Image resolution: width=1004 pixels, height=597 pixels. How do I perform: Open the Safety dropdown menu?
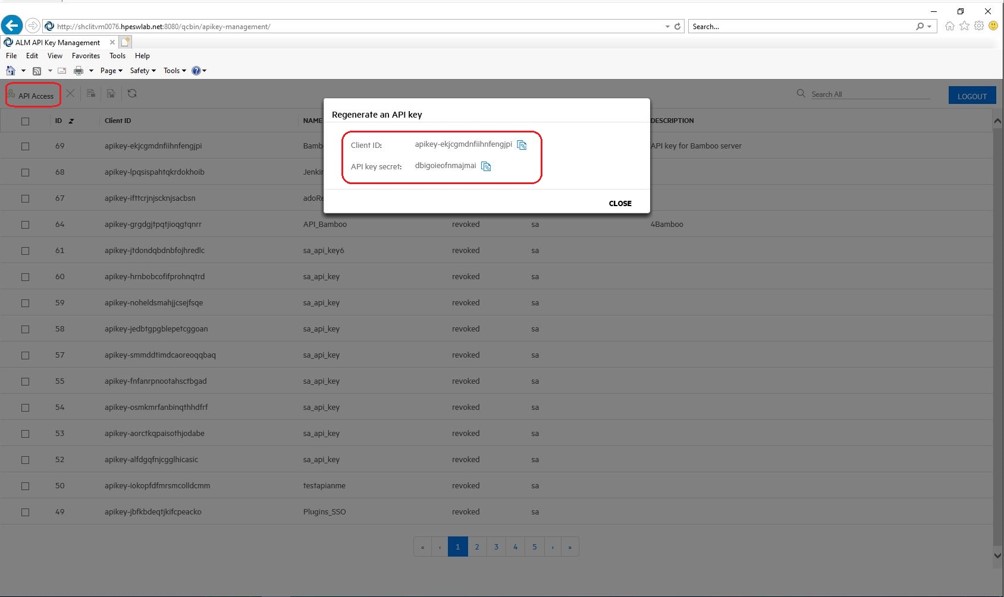click(140, 70)
